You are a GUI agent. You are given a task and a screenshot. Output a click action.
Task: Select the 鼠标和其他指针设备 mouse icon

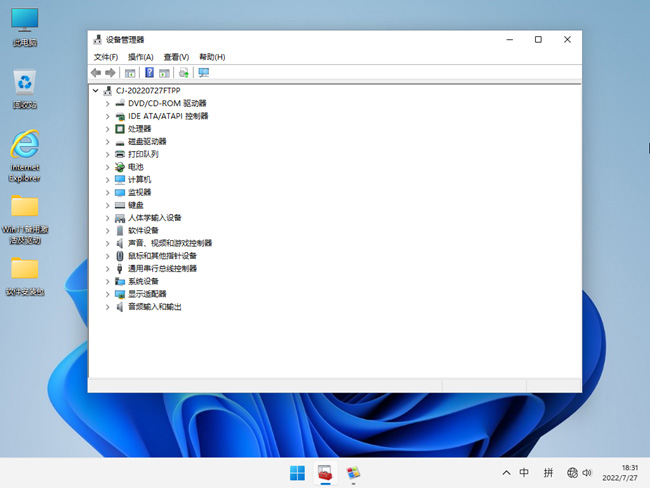[120, 256]
